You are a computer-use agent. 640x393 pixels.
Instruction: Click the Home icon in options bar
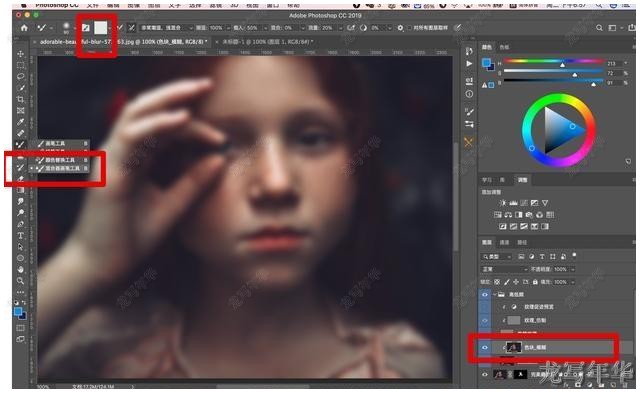pyautogui.click(x=24, y=28)
